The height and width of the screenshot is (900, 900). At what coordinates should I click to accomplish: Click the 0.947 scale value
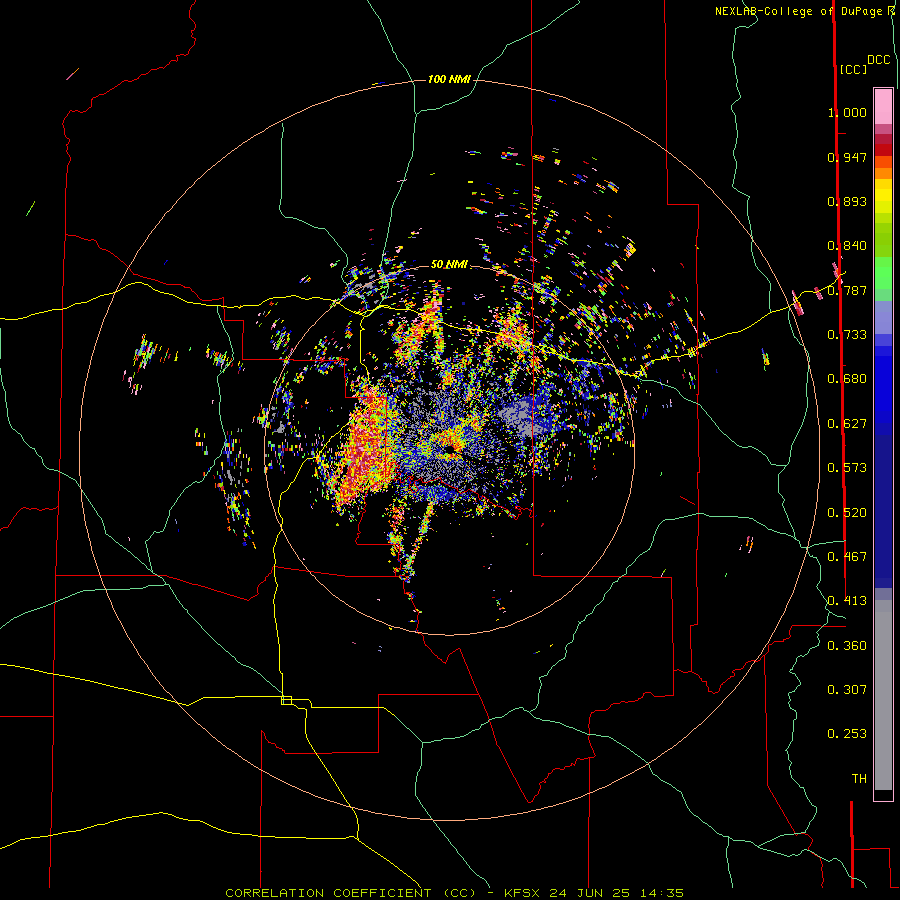847,157
